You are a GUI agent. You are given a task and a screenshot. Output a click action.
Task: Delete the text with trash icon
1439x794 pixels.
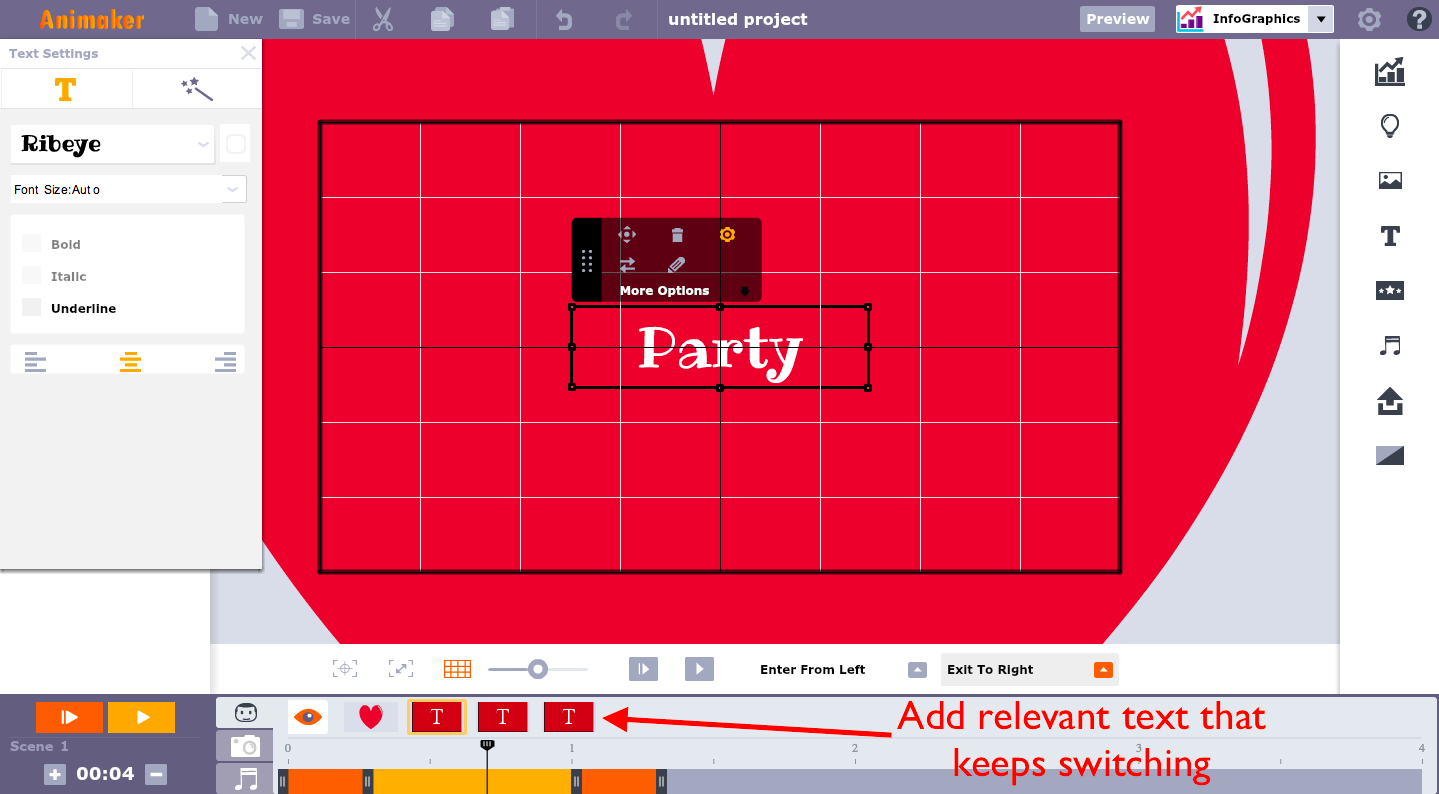[677, 235]
